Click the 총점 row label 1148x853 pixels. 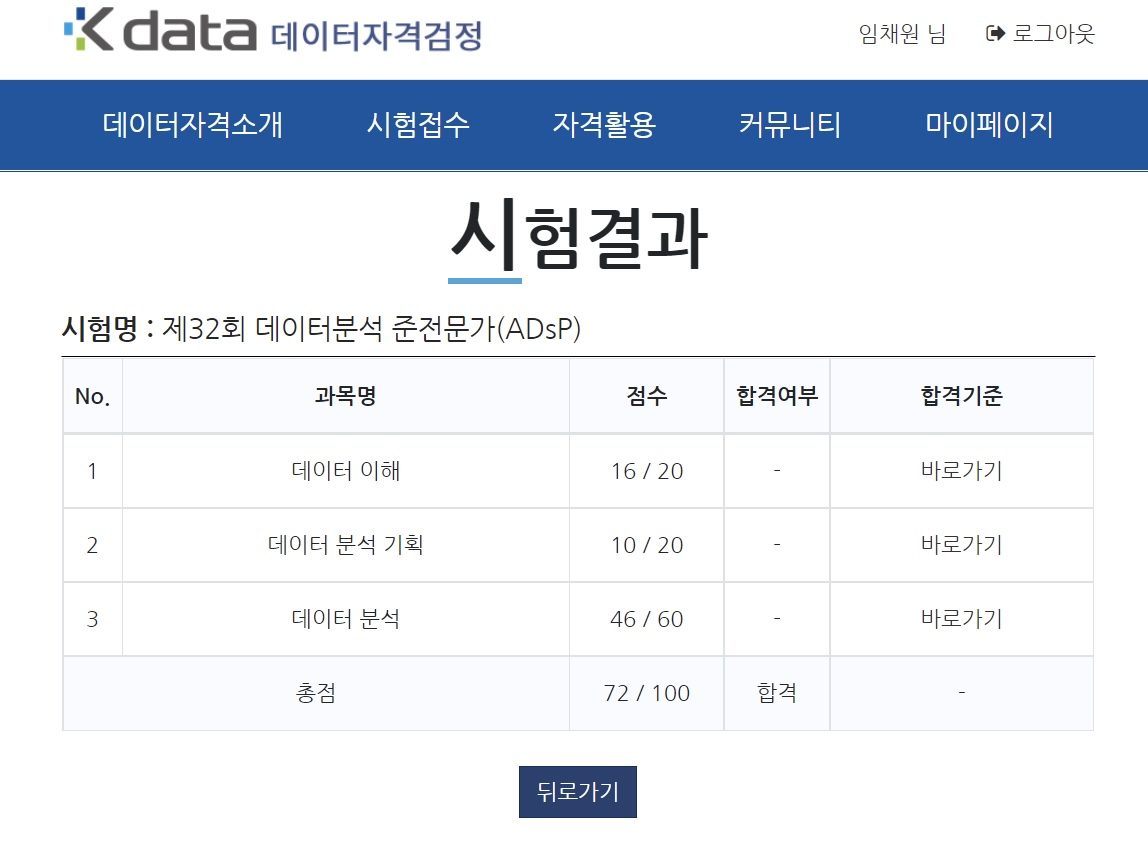[x=316, y=692]
